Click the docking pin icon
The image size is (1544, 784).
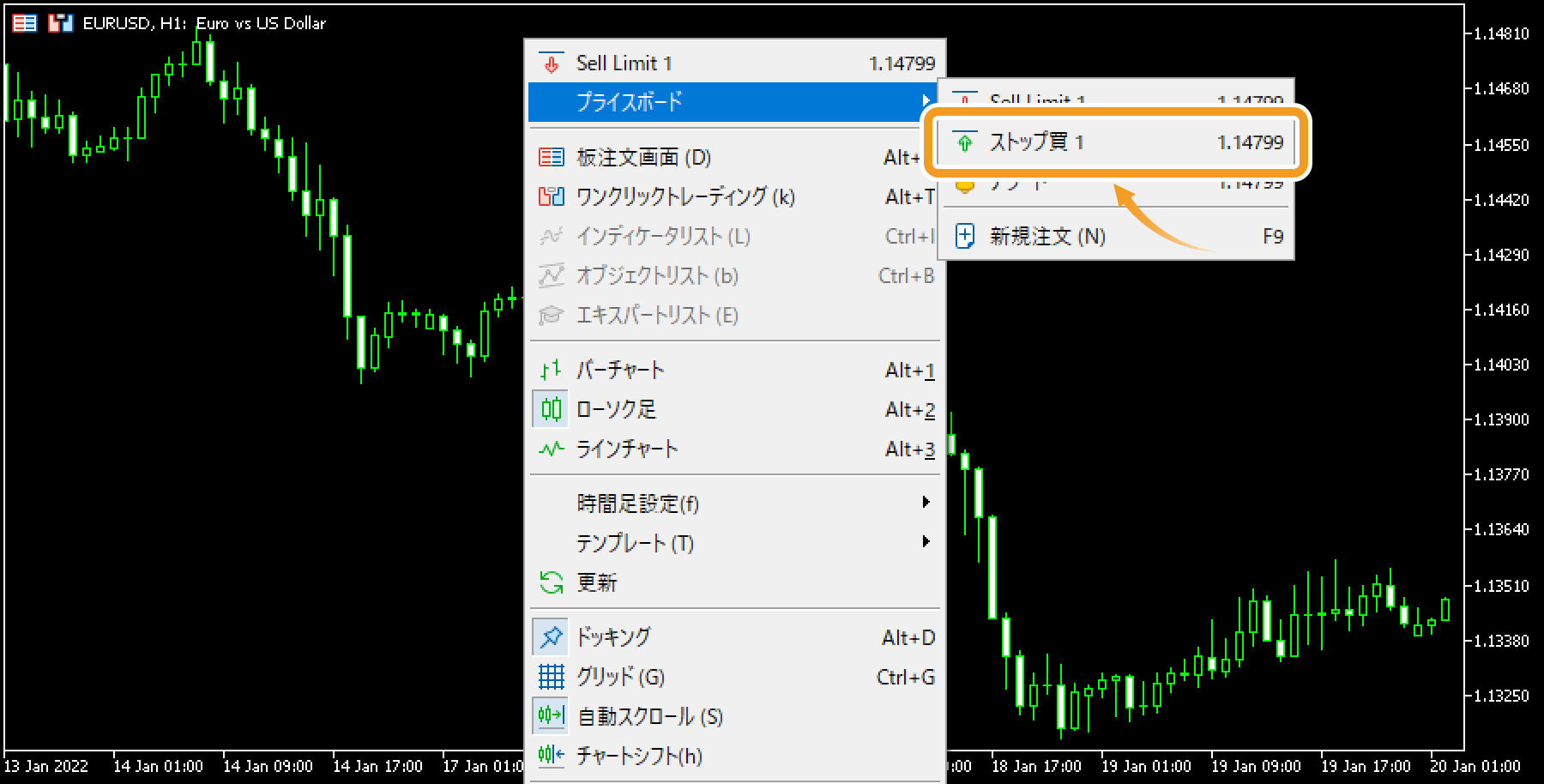[552, 636]
